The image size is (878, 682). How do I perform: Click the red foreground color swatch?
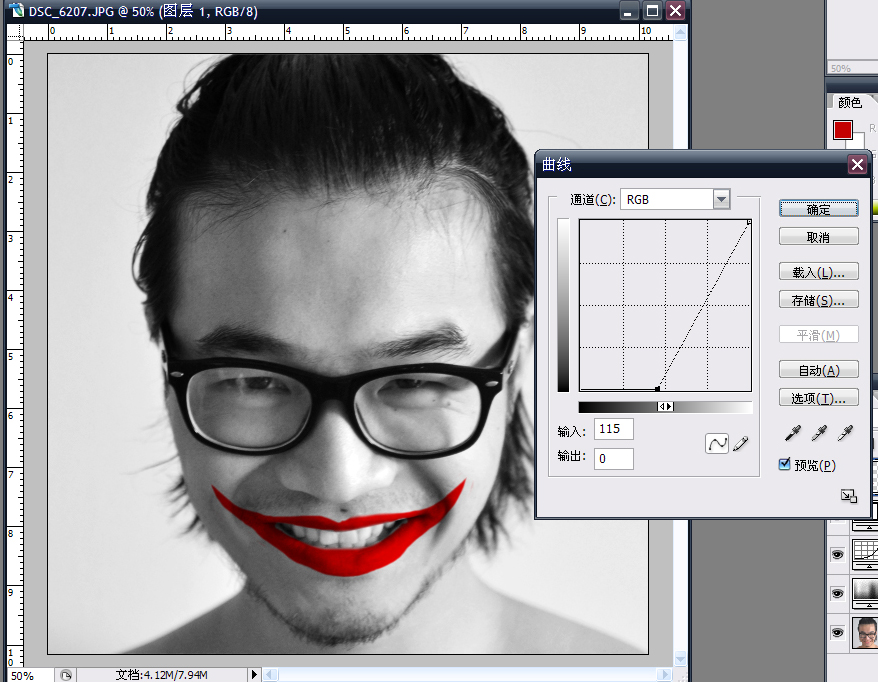tap(843, 130)
